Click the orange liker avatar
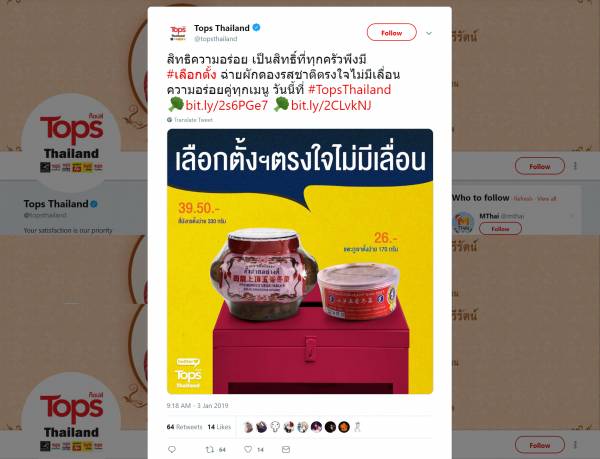 344,427
